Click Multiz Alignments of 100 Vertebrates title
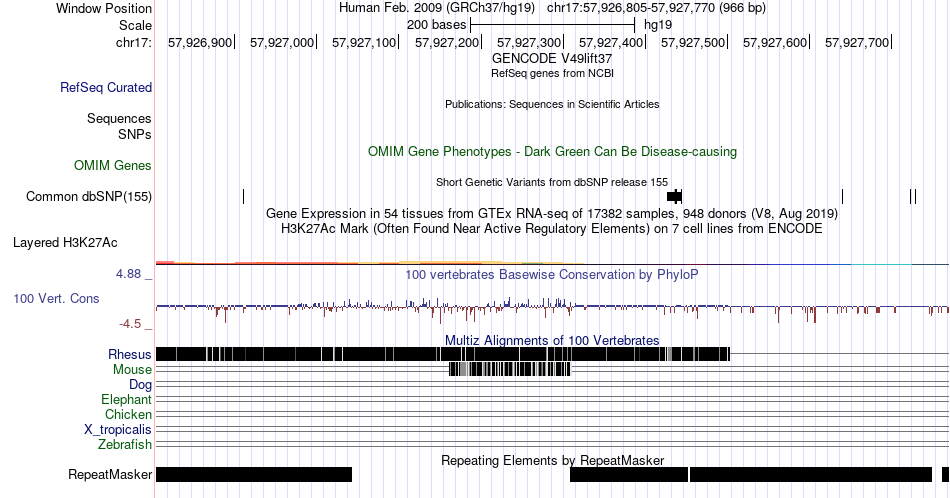 (x=552, y=340)
